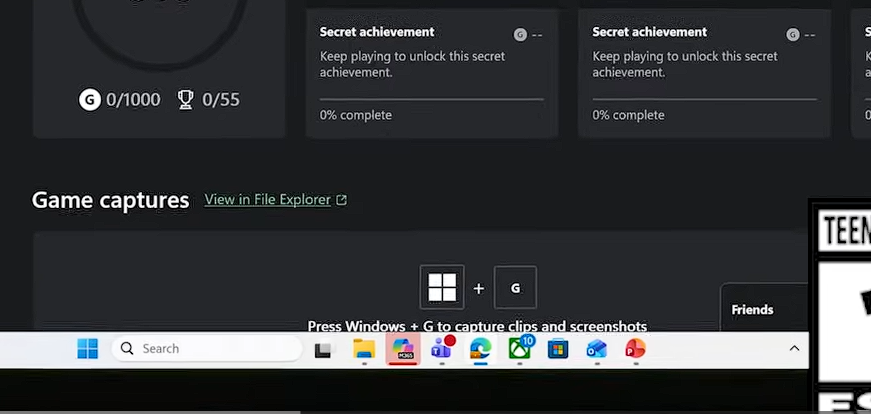This screenshot has height=414, width=871.
Task: Expand the hidden system tray icons
Action: click(x=794, y=349)
